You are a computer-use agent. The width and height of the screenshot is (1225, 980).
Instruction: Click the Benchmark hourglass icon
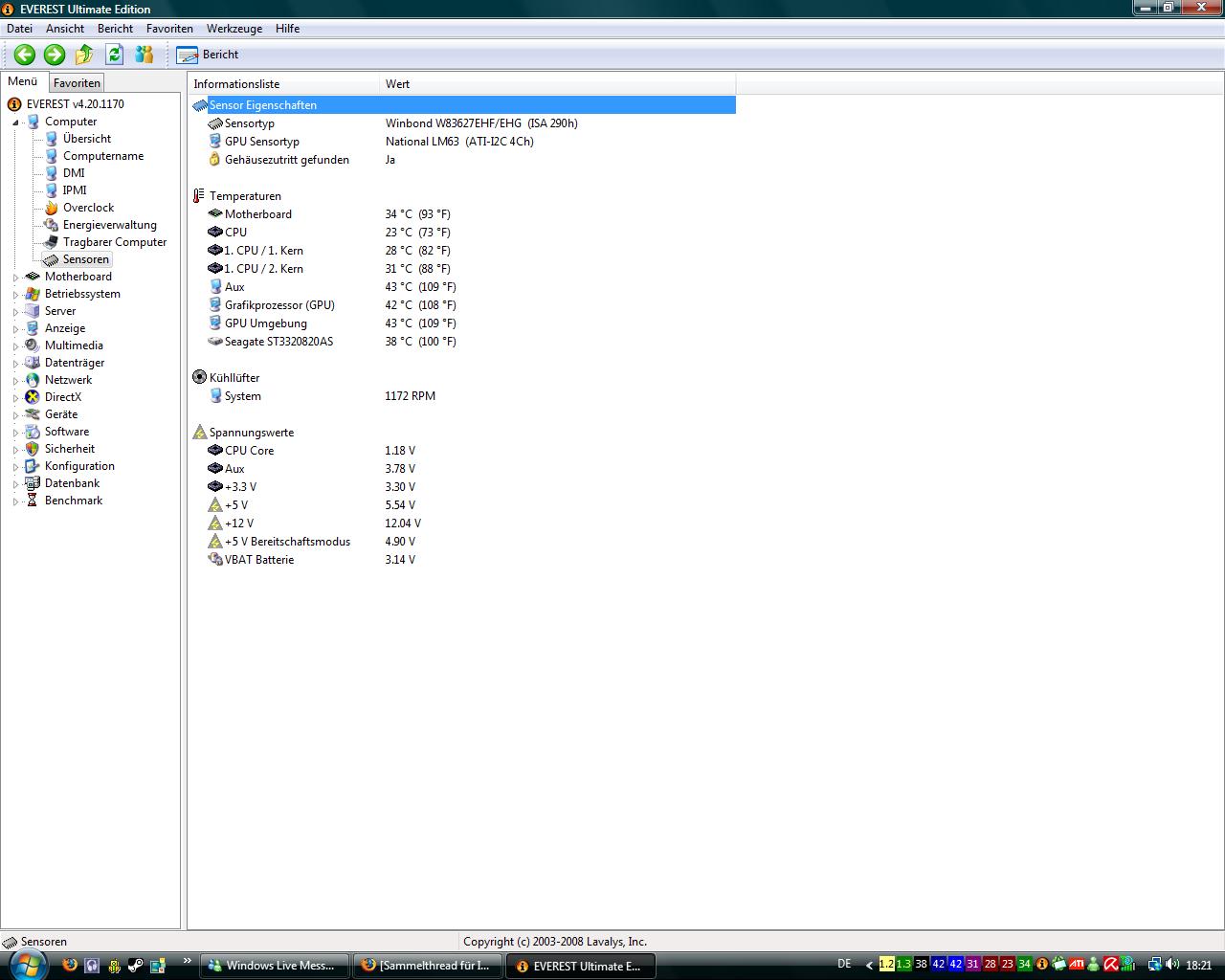(33, 501)
